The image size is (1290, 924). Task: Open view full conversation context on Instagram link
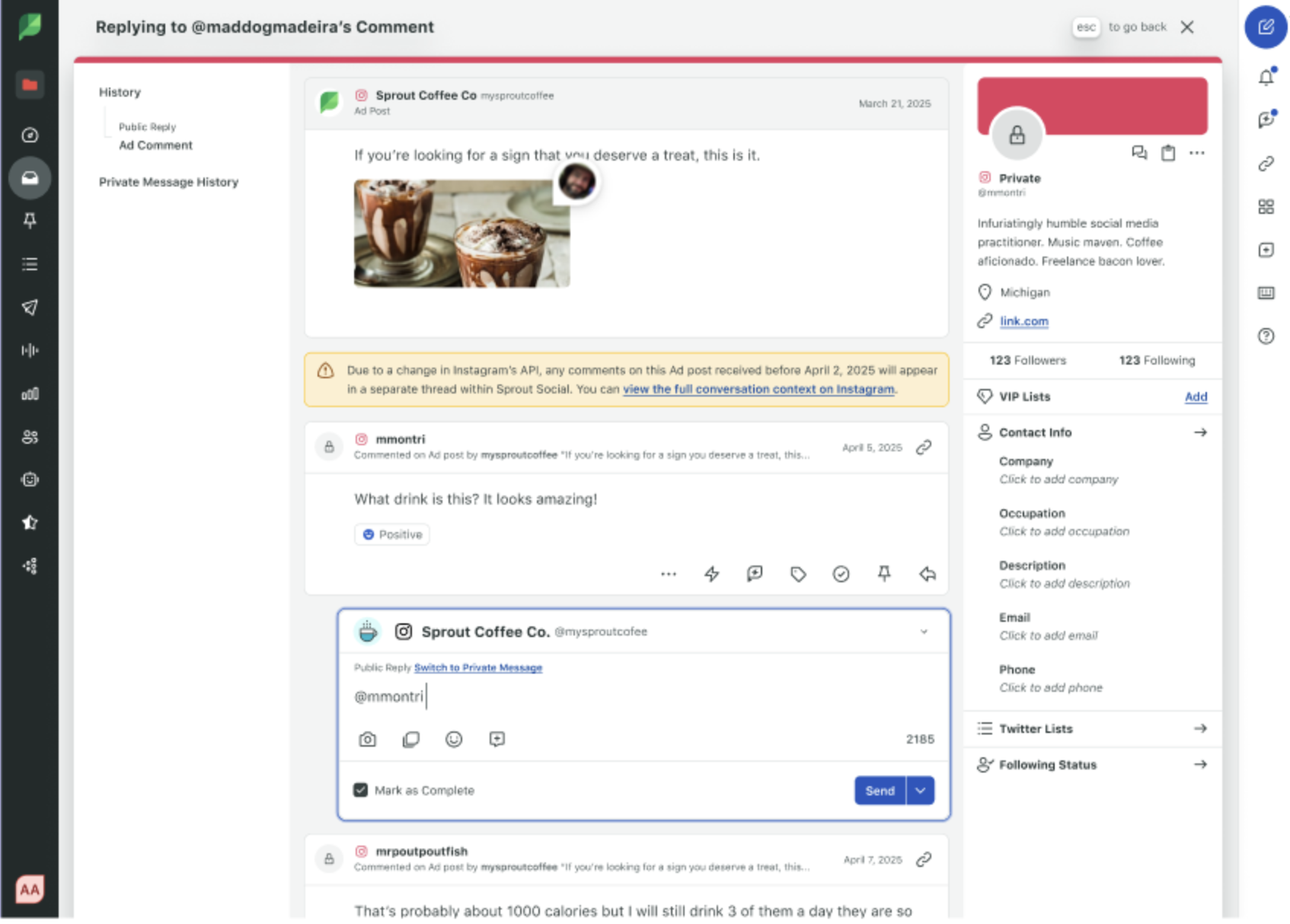tap(758, 389)
